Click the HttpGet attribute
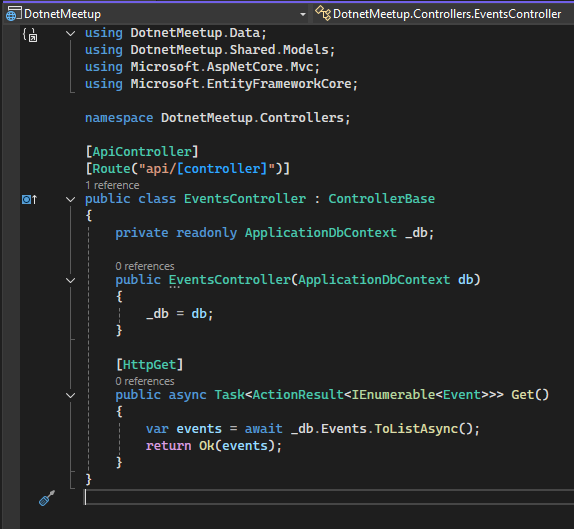This screenshot has height=529, width=574. (149, 365)
